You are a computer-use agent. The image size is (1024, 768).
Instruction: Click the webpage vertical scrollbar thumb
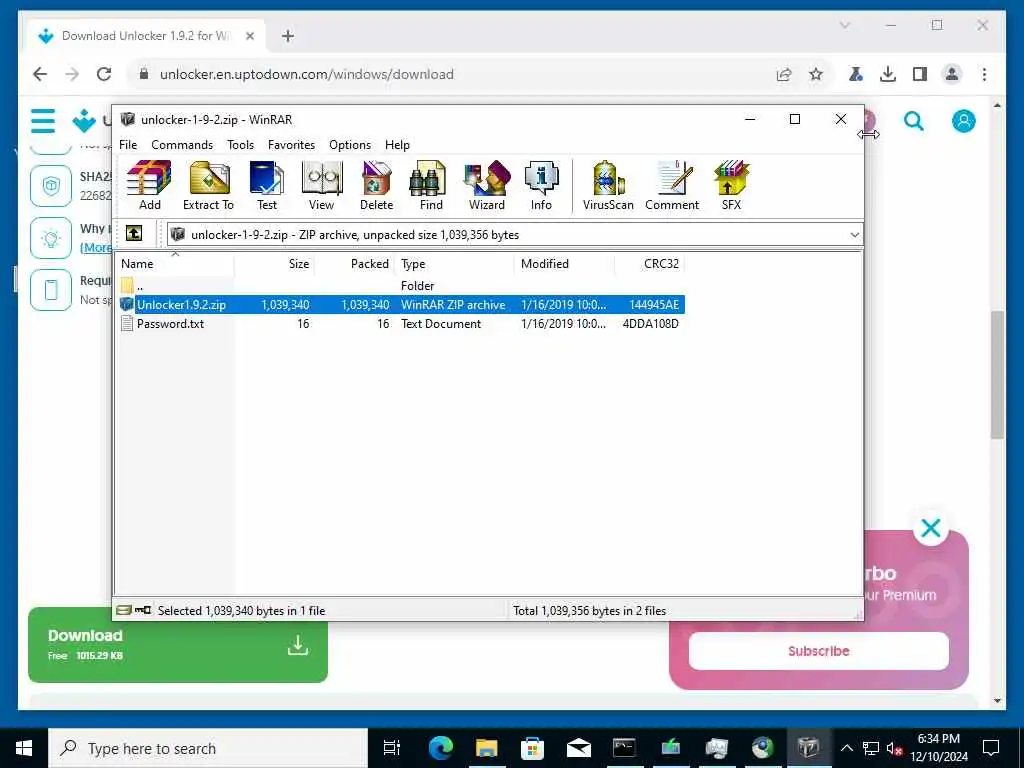(997, 376)
